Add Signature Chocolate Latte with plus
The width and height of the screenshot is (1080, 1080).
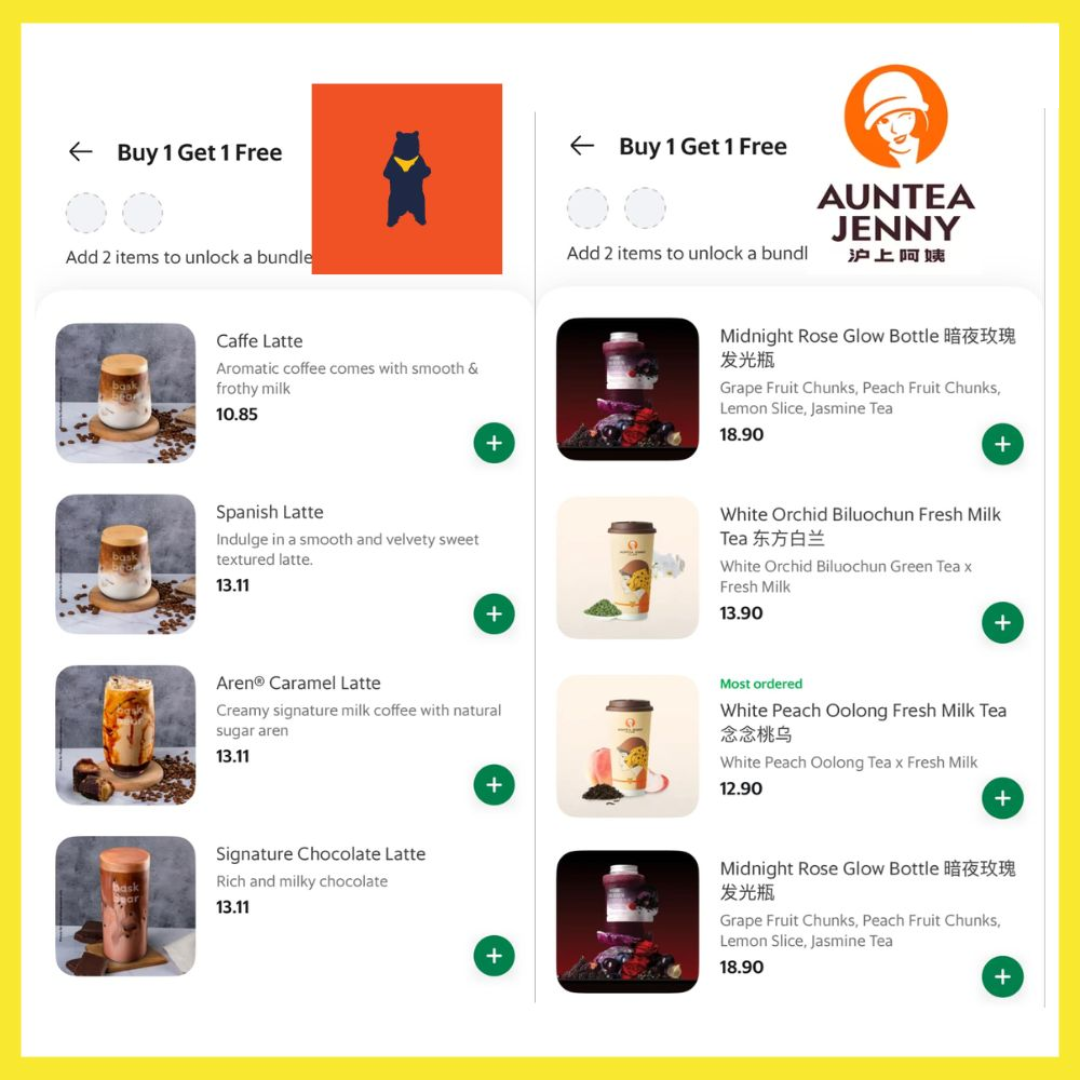(x=494, y=955)
